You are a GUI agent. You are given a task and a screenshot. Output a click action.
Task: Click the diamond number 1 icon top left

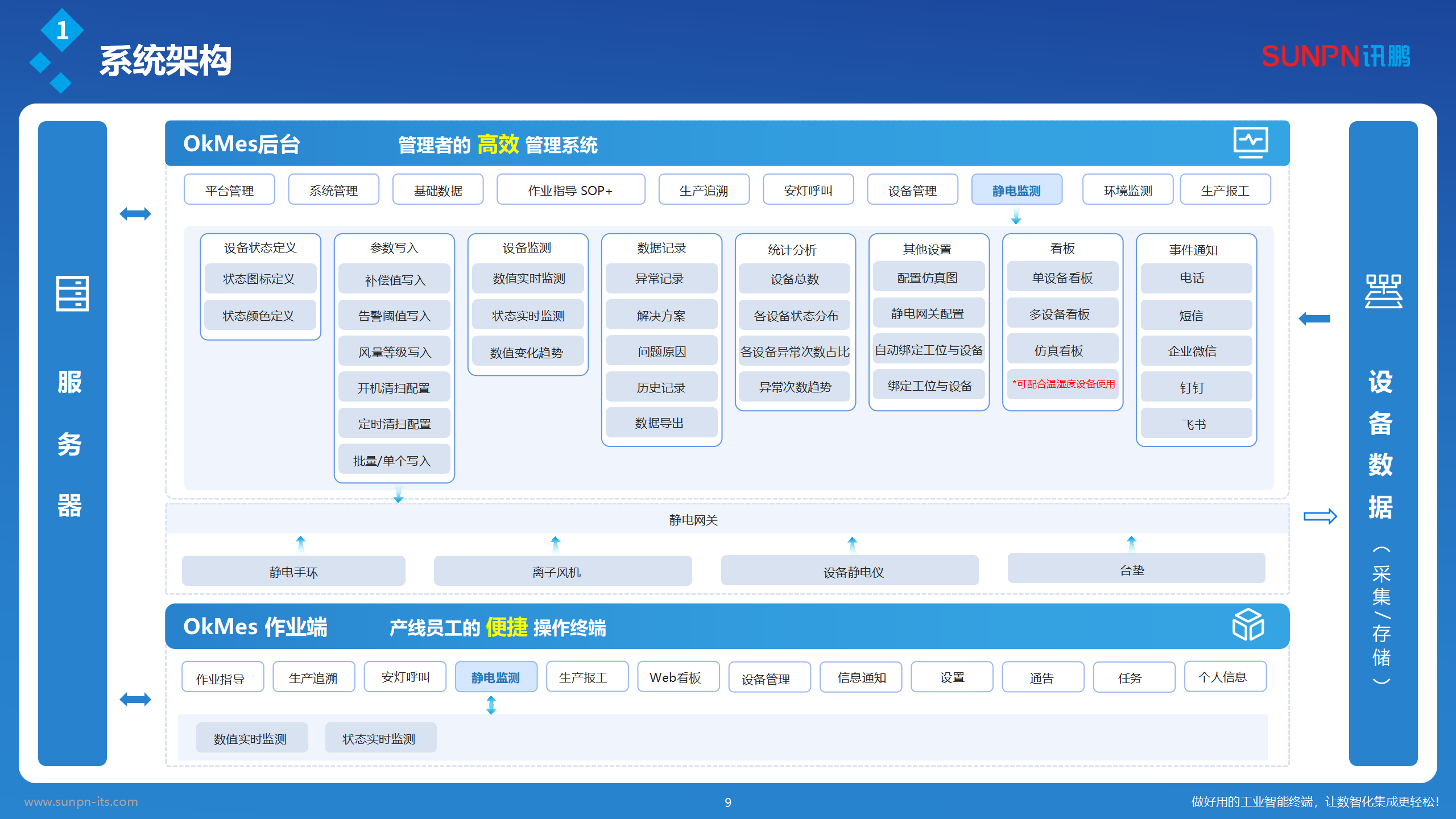click(61, 30)
